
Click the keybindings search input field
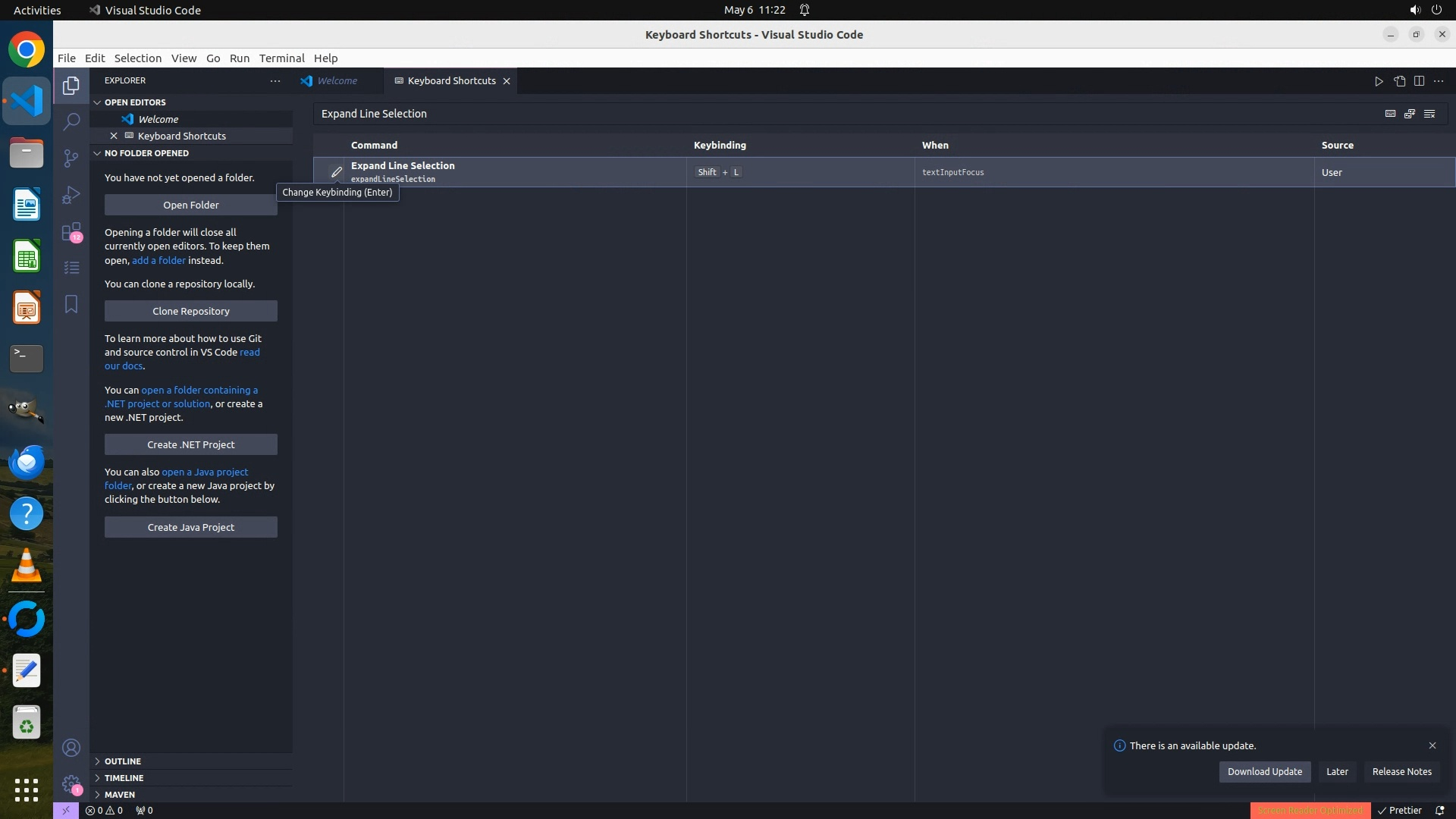coord(834,114)
